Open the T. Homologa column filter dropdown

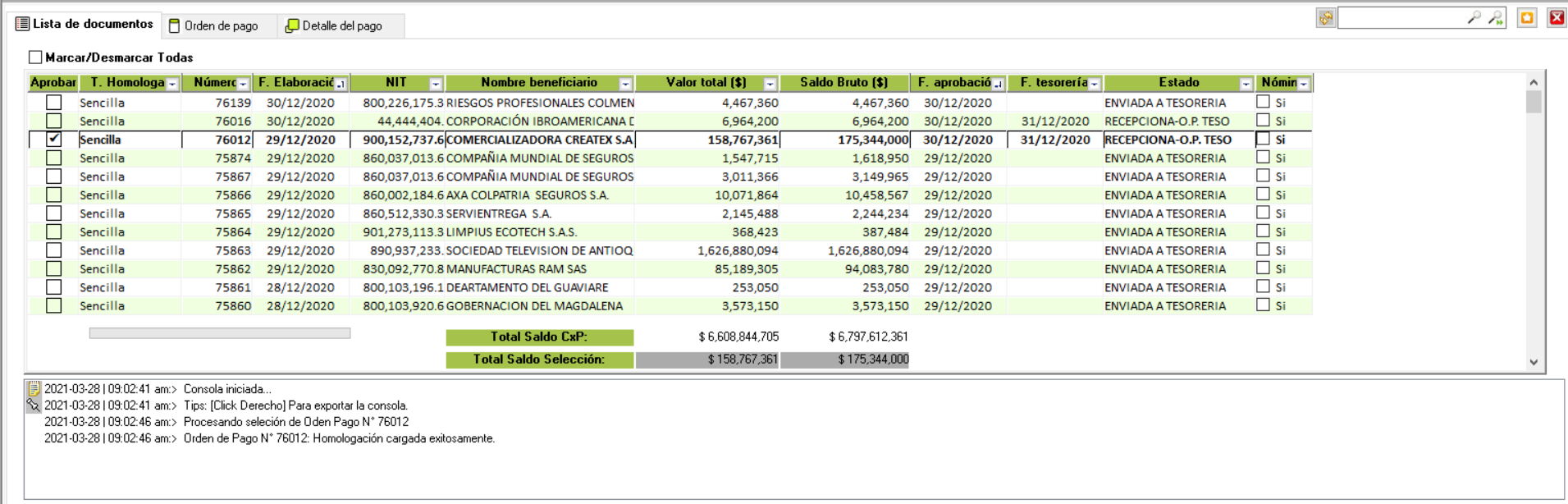pos(172,84)
